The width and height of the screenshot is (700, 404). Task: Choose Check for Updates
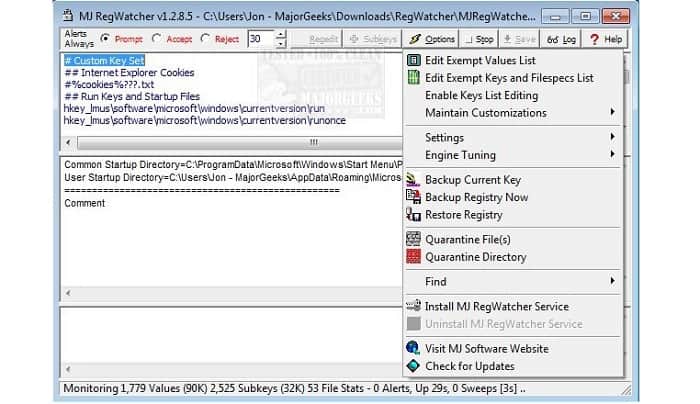[x=513, y=366]
